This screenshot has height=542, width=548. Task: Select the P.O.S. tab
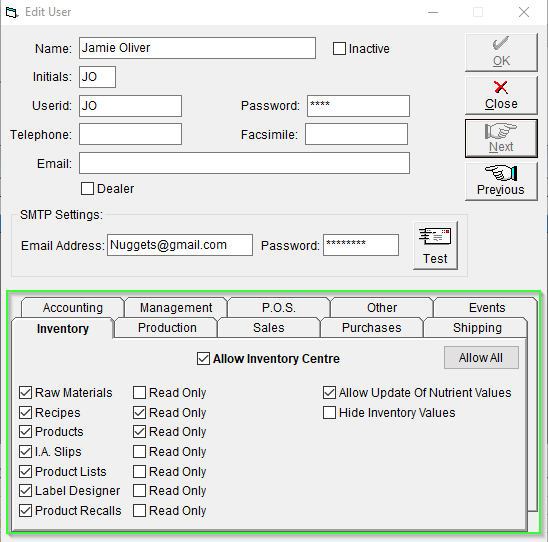[279, 308]
